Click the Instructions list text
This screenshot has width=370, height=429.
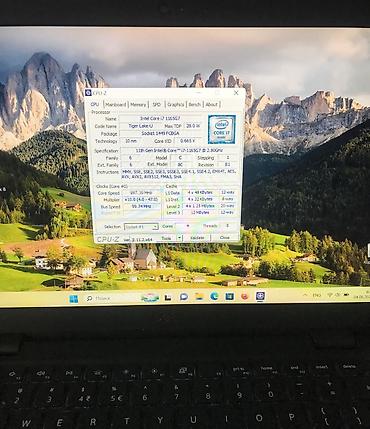click(x=179, y=173)
